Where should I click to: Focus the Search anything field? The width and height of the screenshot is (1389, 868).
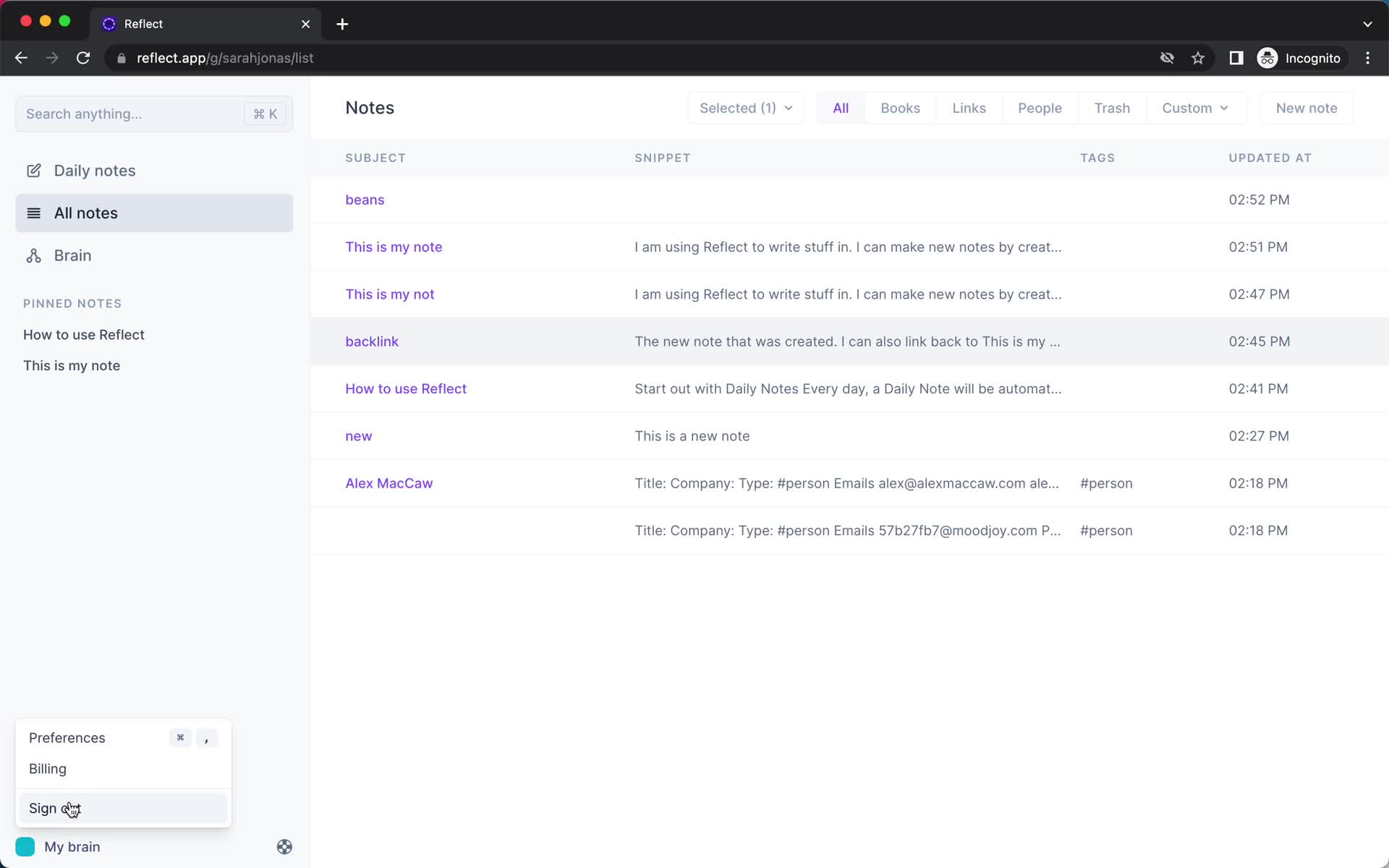pyautogui.click(x=154, y=114)
